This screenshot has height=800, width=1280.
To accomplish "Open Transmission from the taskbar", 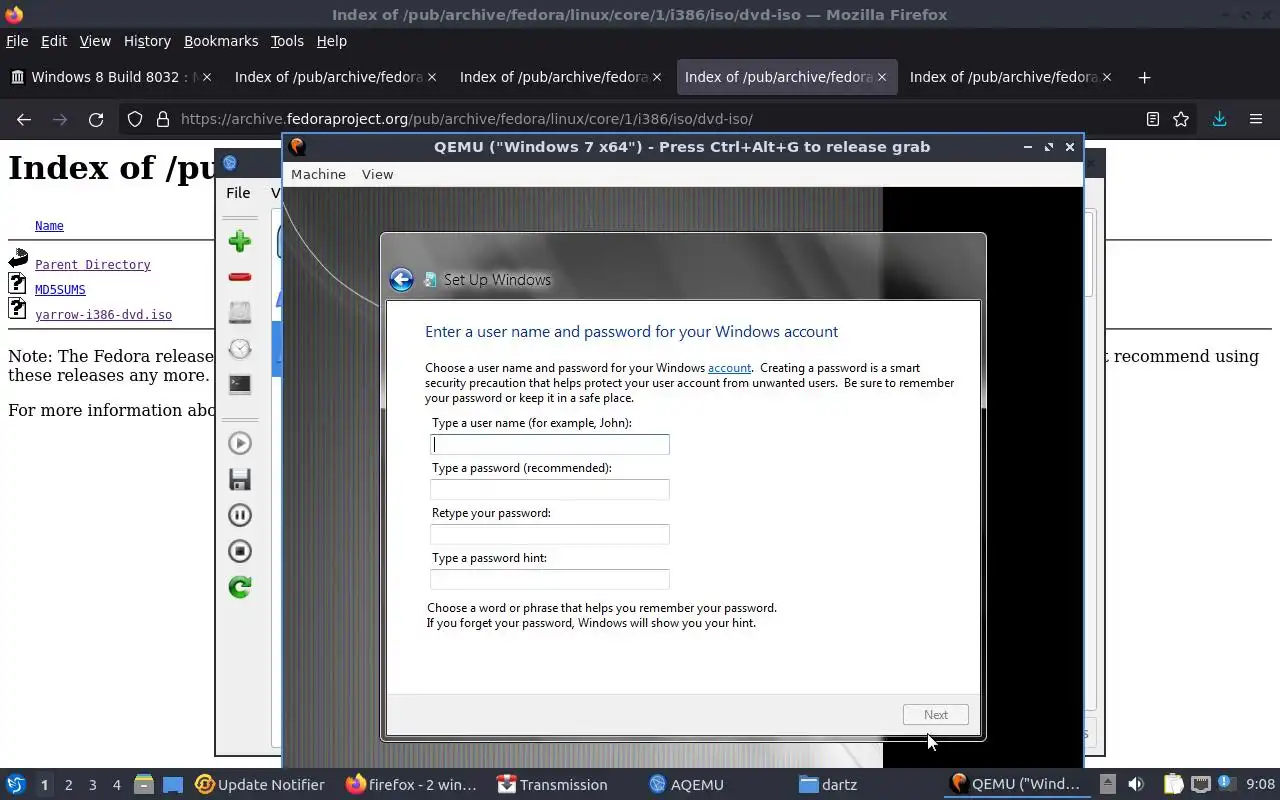I will point(553,785).
